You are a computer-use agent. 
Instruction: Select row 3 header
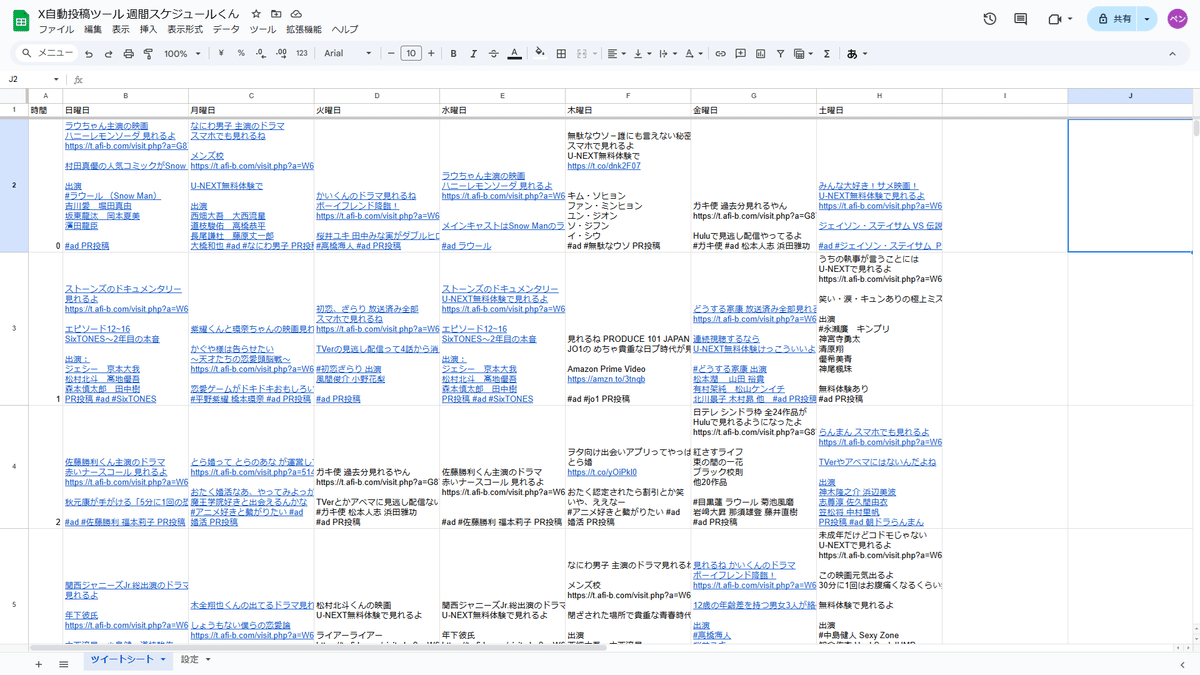13,329
